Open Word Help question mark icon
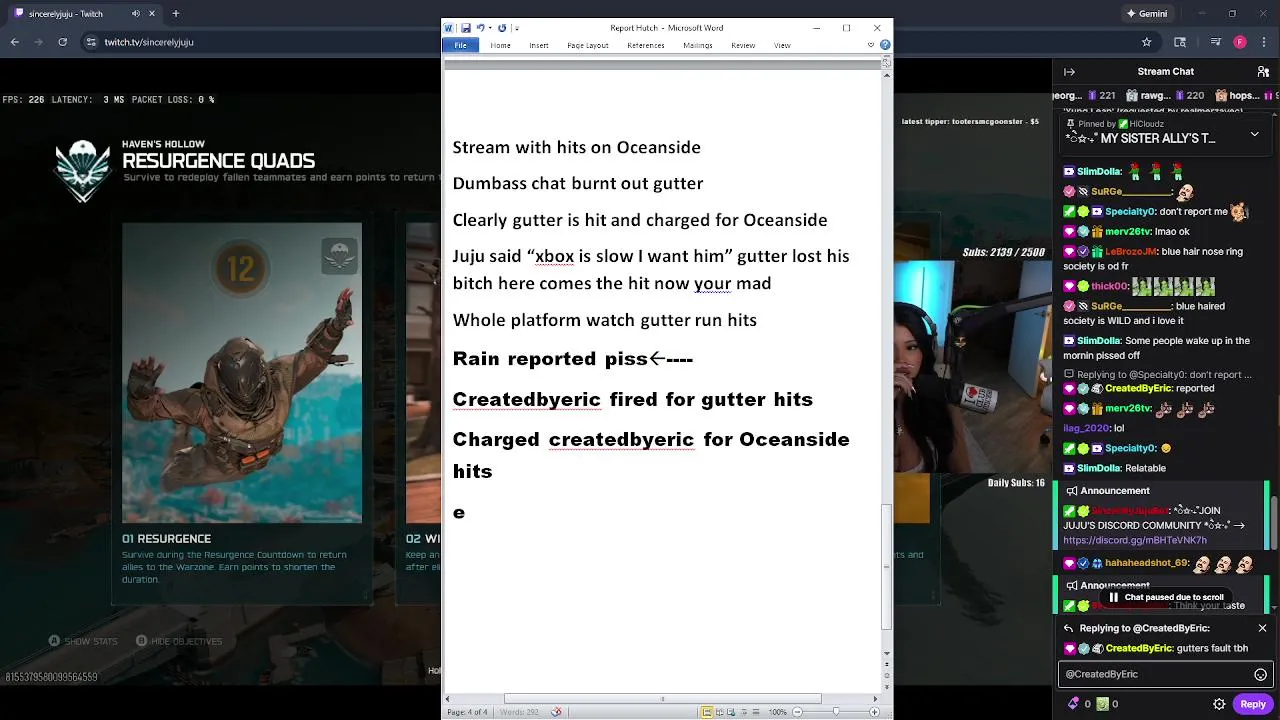Viewport: 1280px width, 720px height. [x=885, y=45]
